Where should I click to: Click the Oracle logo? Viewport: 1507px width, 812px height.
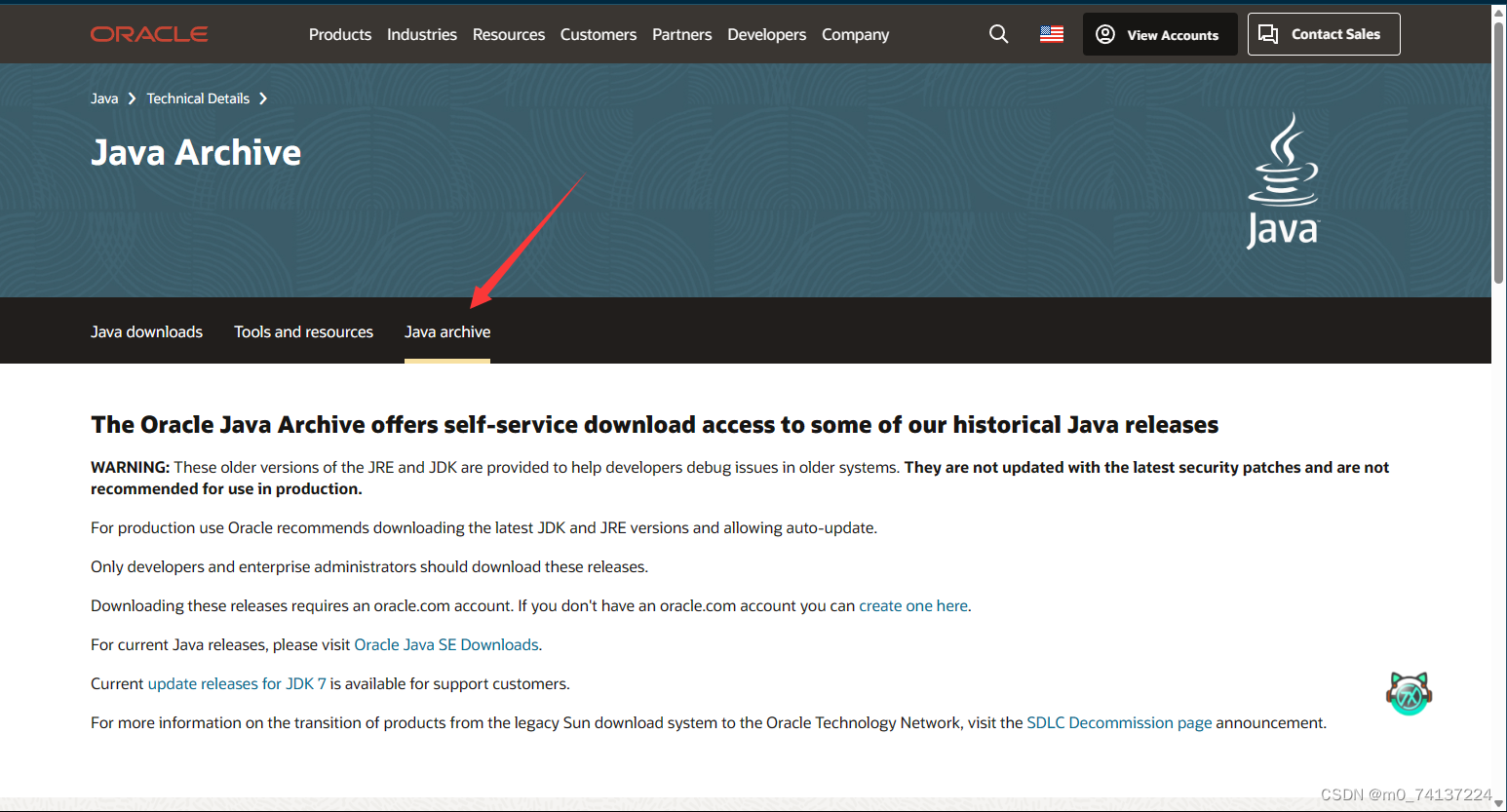coord(149,34)
